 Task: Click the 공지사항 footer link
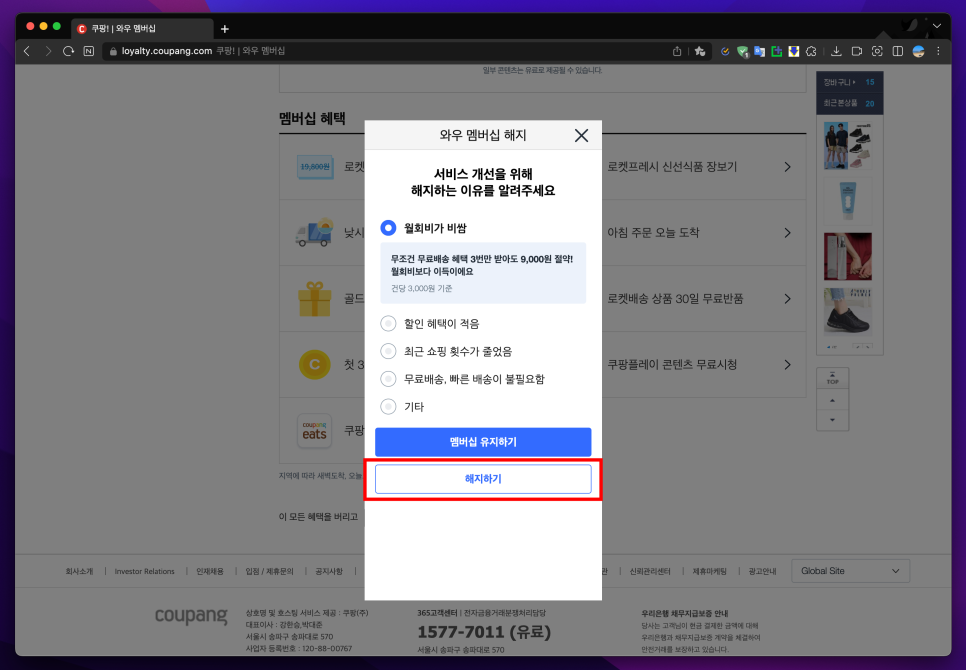click(329, 571)
